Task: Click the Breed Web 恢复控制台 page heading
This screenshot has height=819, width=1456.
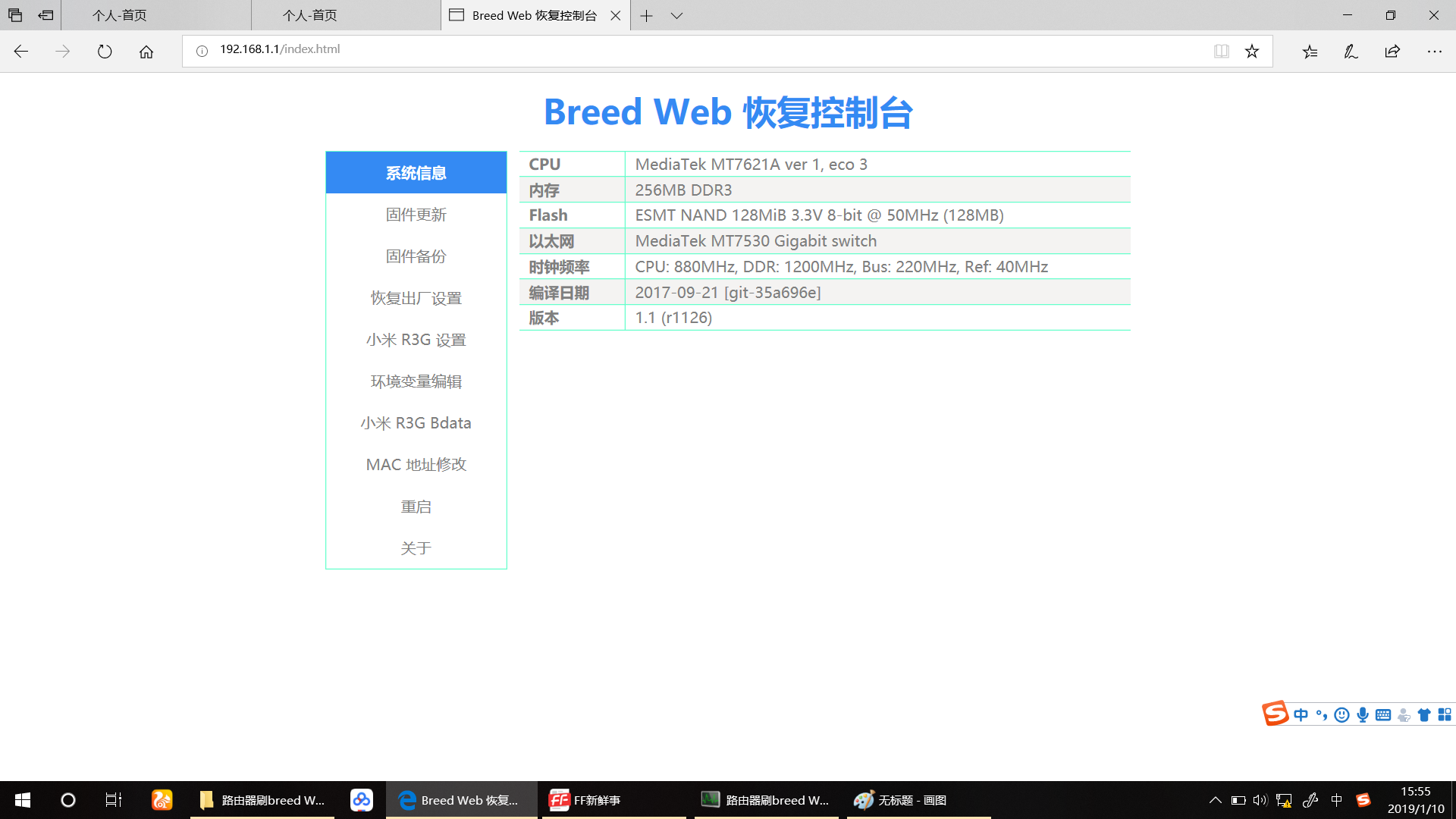Action: (x=728, y=112)
